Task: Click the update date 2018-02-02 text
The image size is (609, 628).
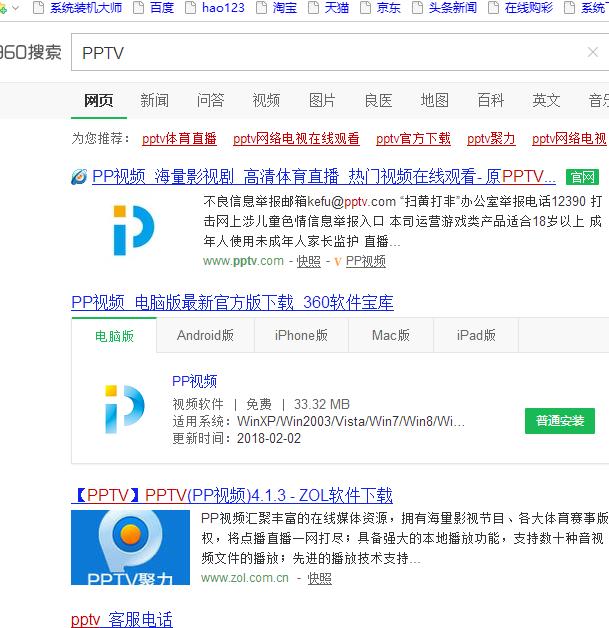Action: (x=269, y=438)
